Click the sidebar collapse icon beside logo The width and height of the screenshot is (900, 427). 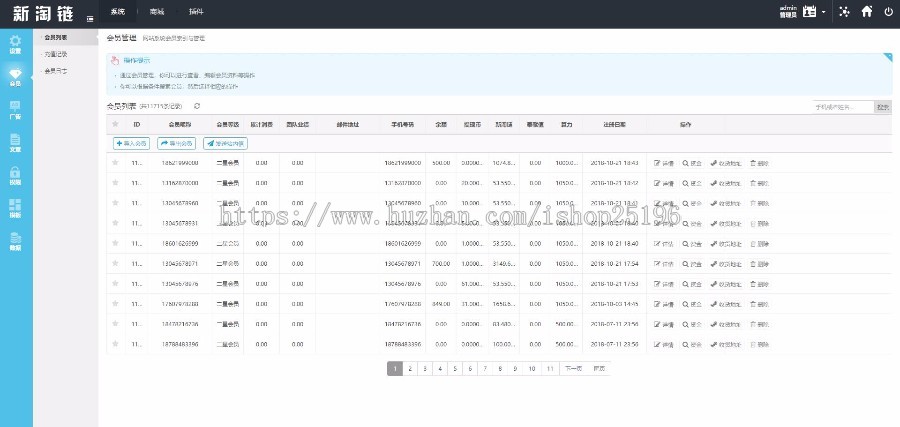point(90,18)
